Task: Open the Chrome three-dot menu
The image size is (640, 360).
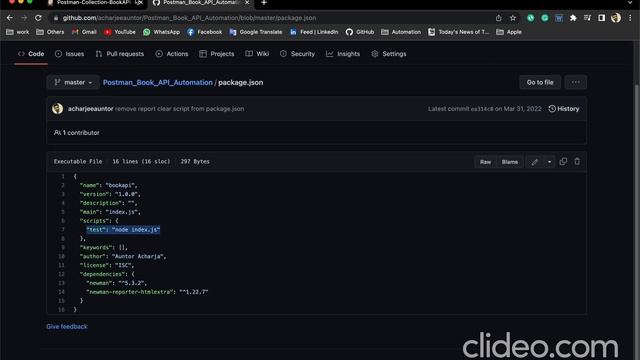Action: (630, 18)
